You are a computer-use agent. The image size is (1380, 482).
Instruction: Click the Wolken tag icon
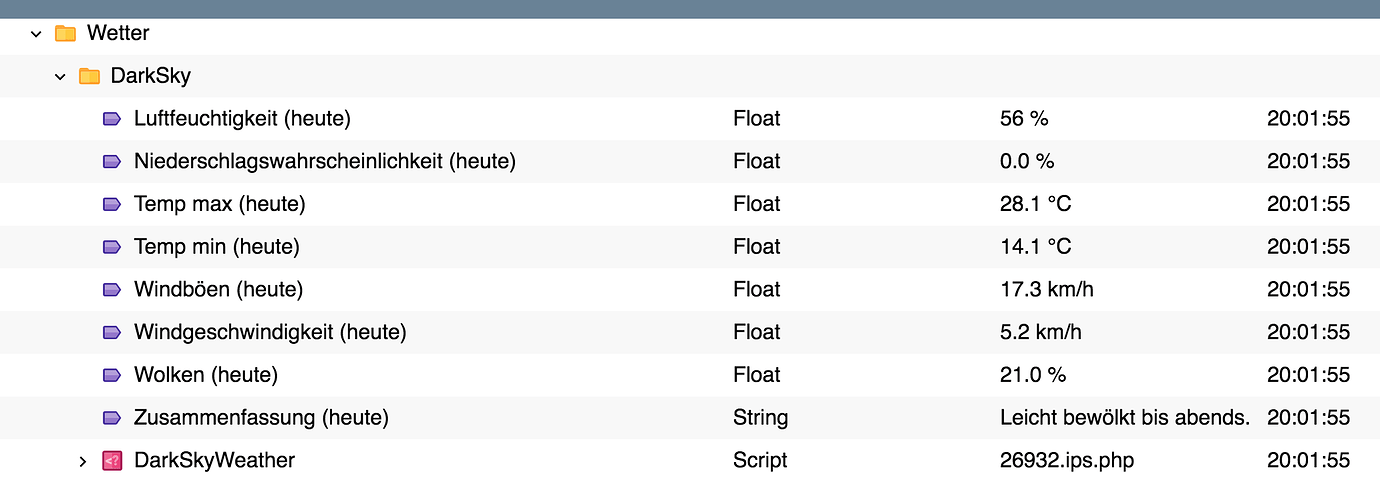pyautogui.click(x=112, y=375)
